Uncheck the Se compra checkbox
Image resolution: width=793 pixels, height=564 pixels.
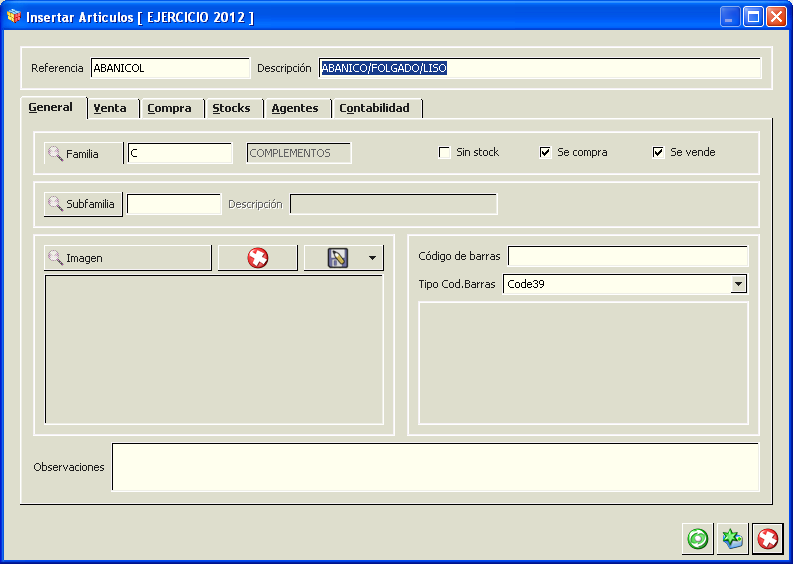pyautogui.click(x=545, y=152)
